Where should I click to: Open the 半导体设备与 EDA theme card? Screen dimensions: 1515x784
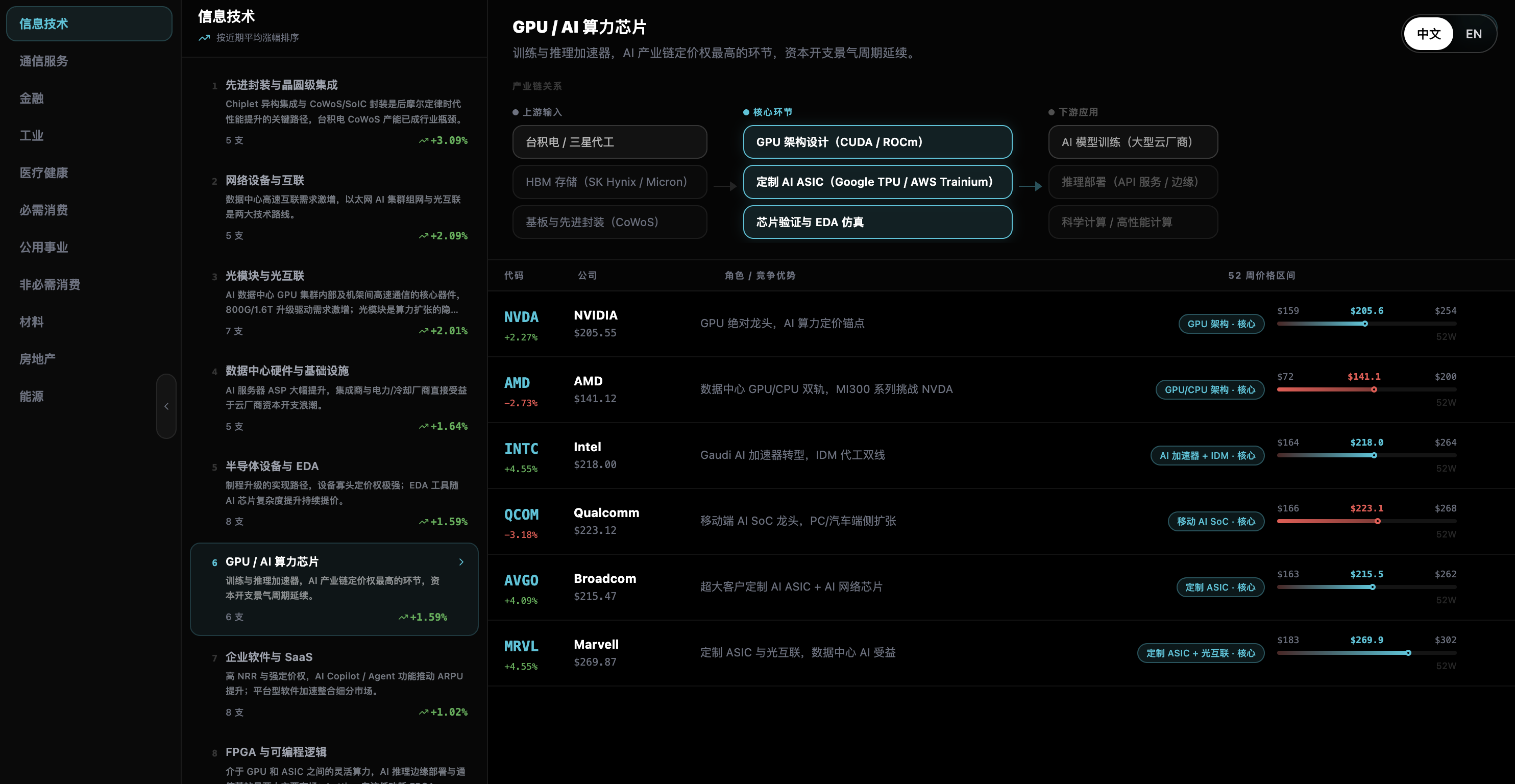click(x=334, y=494)
